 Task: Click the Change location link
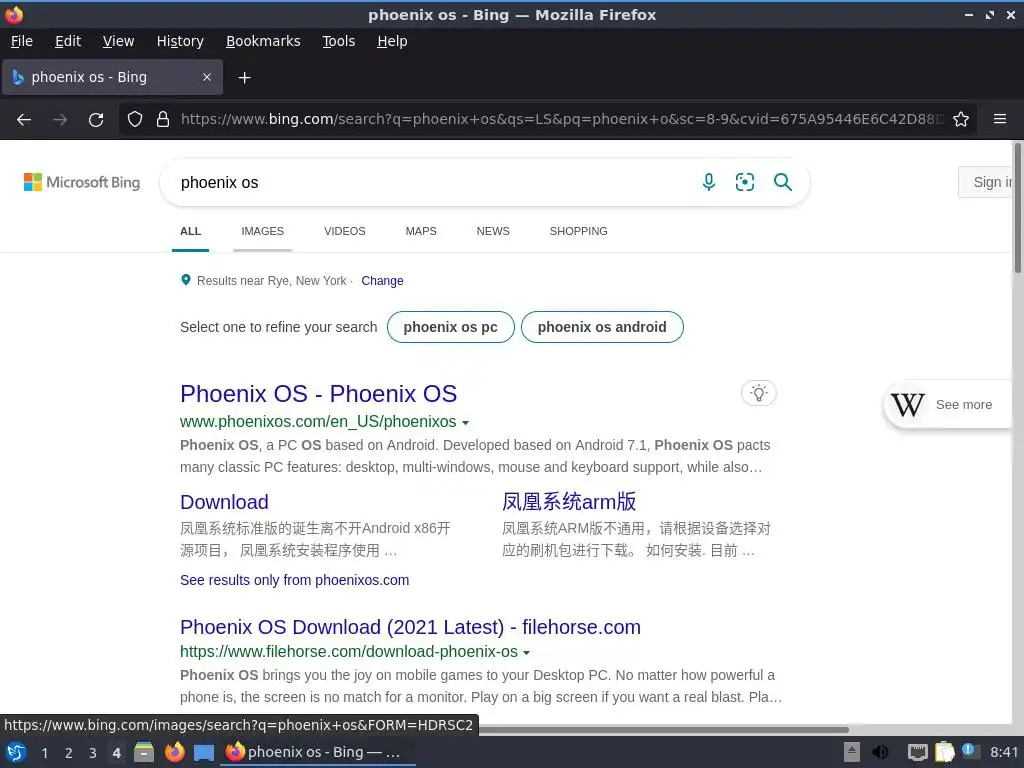click(x=382, y=281)
